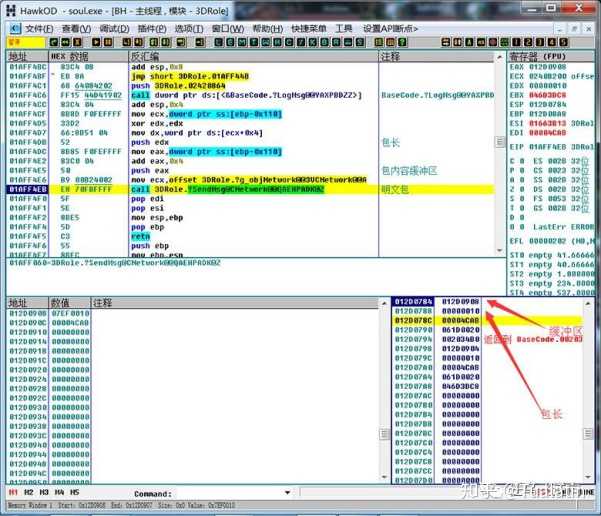
Task: Switch to hex dump tab H5
Action: (74, 492)
